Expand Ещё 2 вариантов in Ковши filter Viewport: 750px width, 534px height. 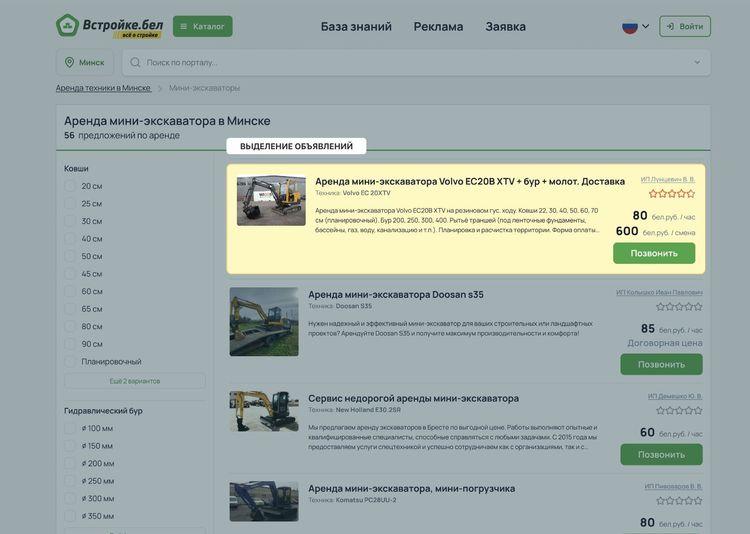click(135, 381)
